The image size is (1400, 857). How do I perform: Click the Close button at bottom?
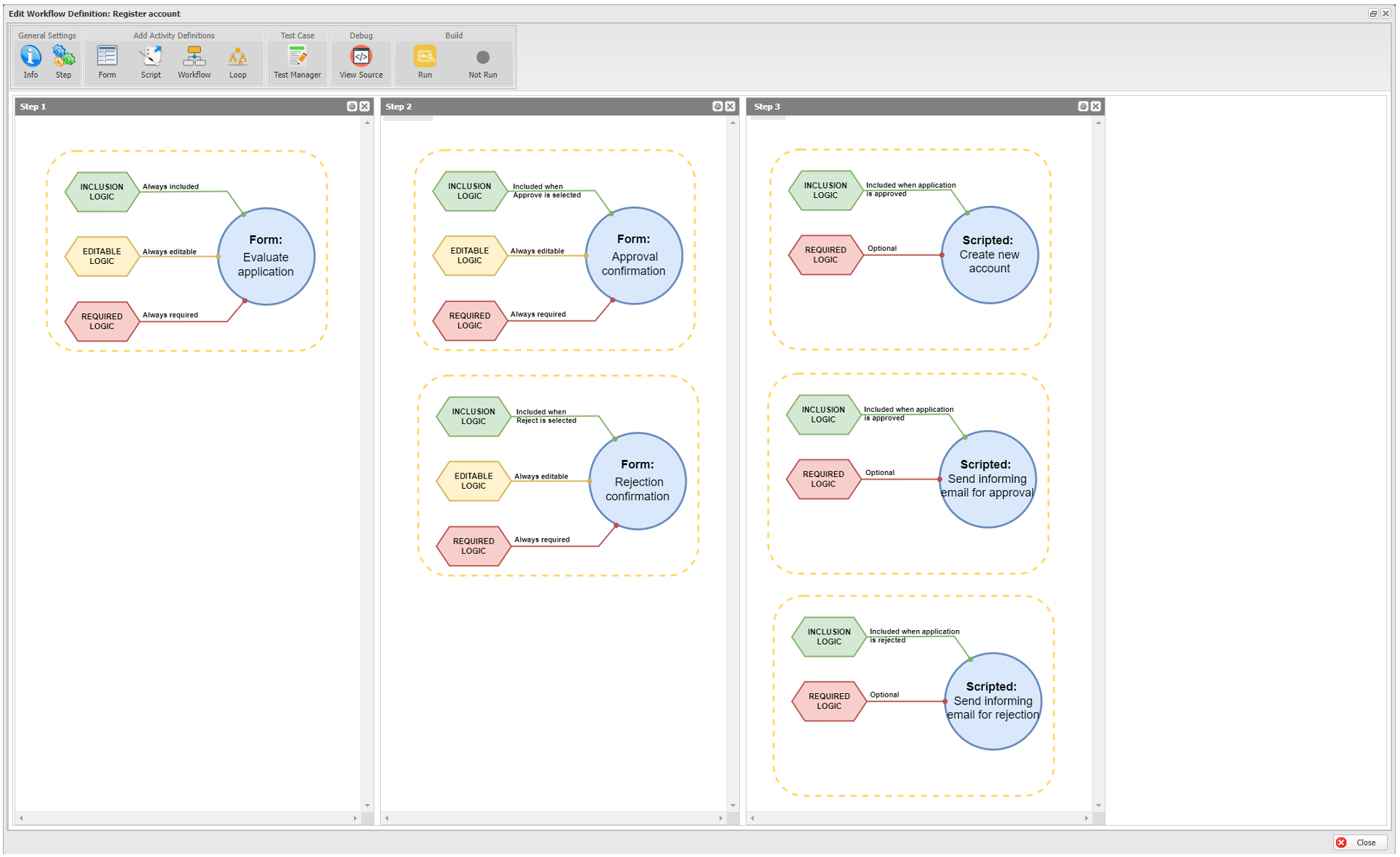tap(1360, 842)
